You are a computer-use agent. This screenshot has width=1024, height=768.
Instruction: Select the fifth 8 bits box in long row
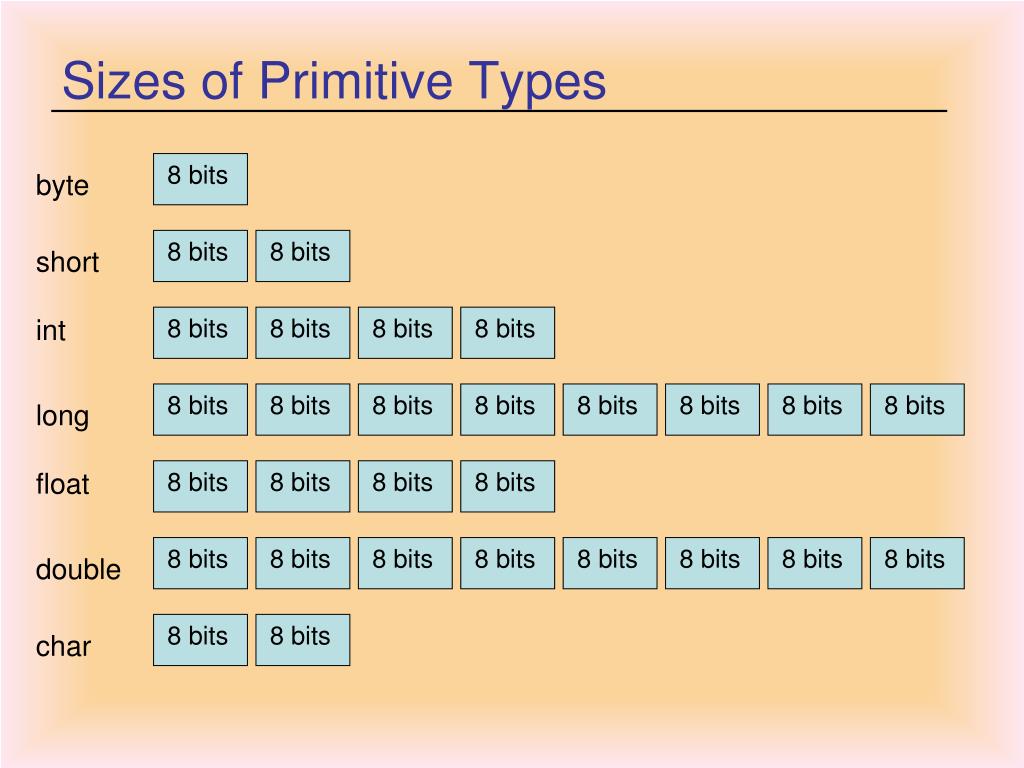coord(610,409)
